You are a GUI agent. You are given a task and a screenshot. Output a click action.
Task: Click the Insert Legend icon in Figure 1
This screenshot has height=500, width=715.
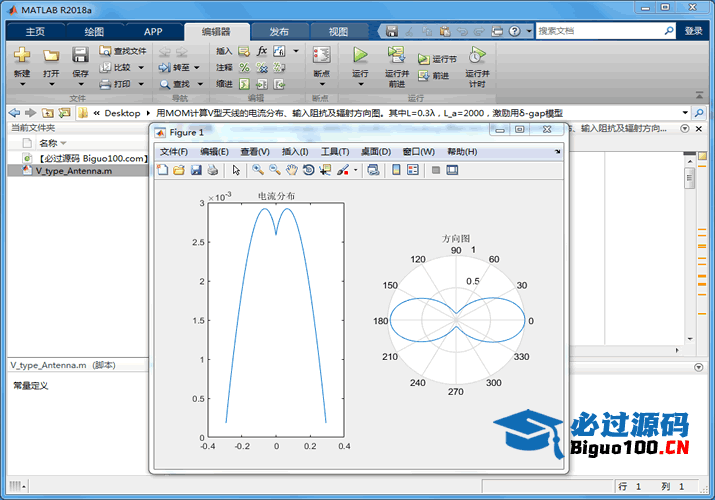(413, 170)
